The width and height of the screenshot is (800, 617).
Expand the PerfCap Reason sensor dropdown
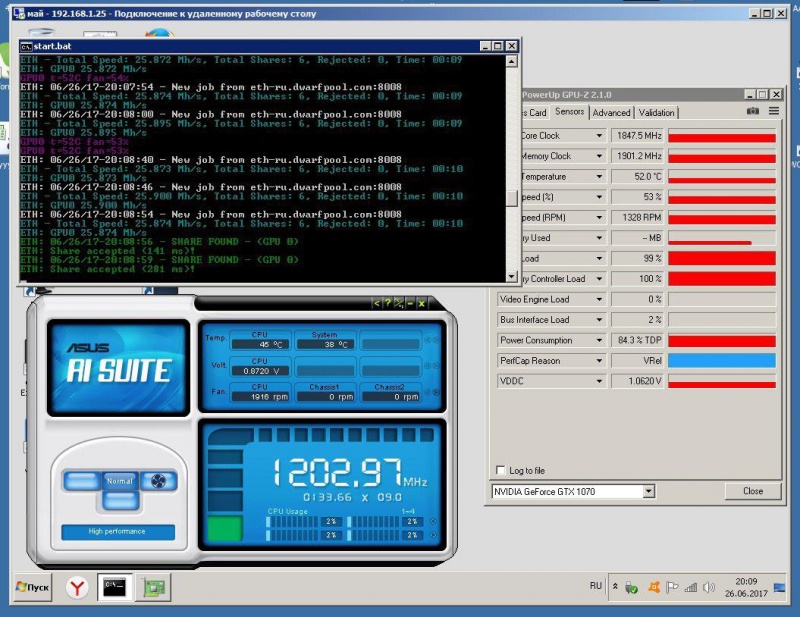(x=600, y=360)
